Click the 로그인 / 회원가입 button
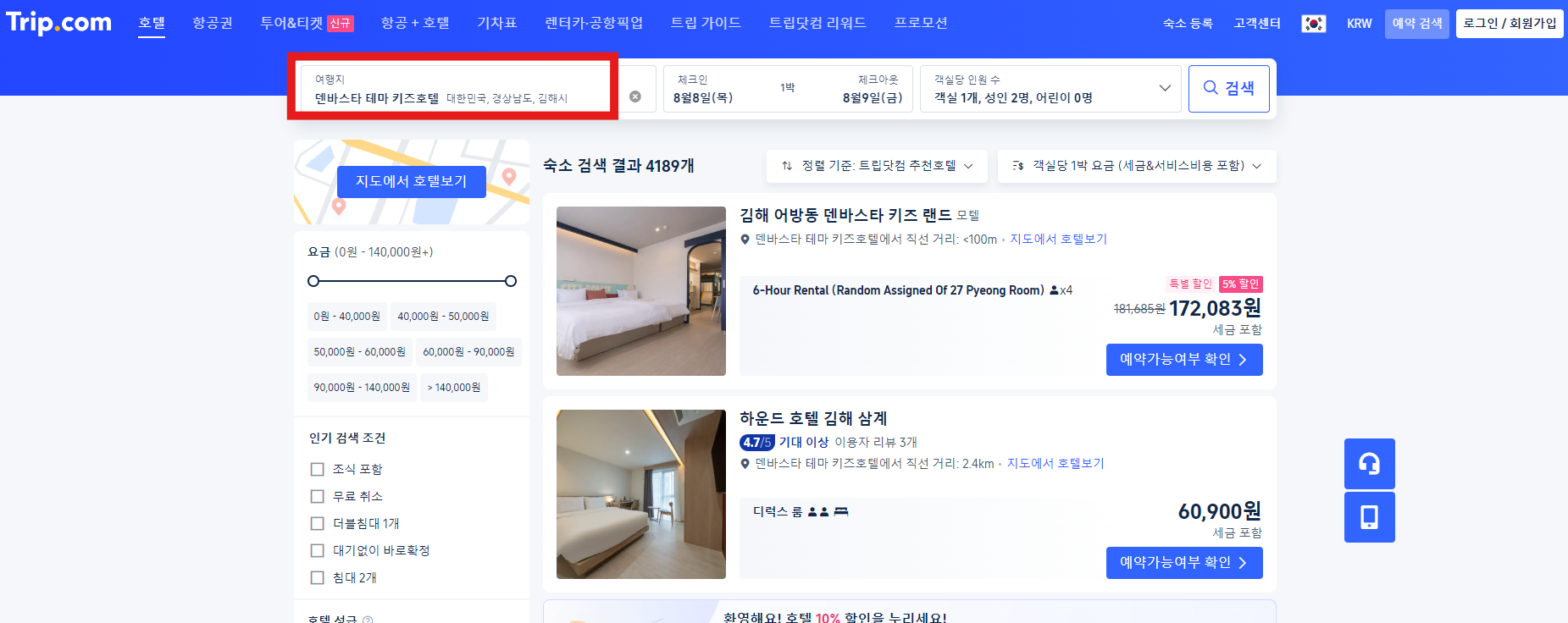1568x623 pixels. (x=1510, y=24)
